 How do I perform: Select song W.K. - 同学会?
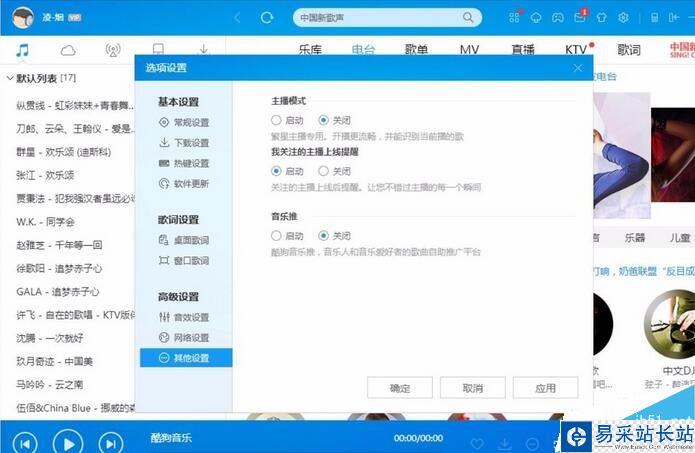click(45, 222)
